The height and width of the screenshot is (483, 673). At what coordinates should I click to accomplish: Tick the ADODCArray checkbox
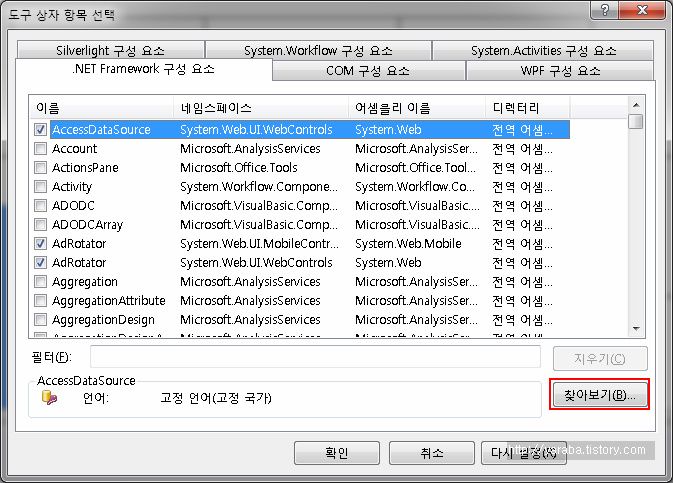pyautogui.click(x=40, y=225)
